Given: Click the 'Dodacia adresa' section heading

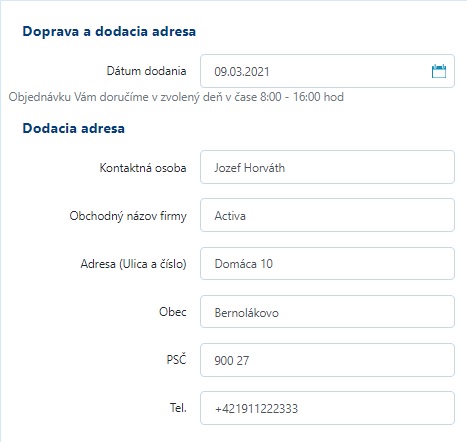Looking at the screenshot, I should point(73,128).
